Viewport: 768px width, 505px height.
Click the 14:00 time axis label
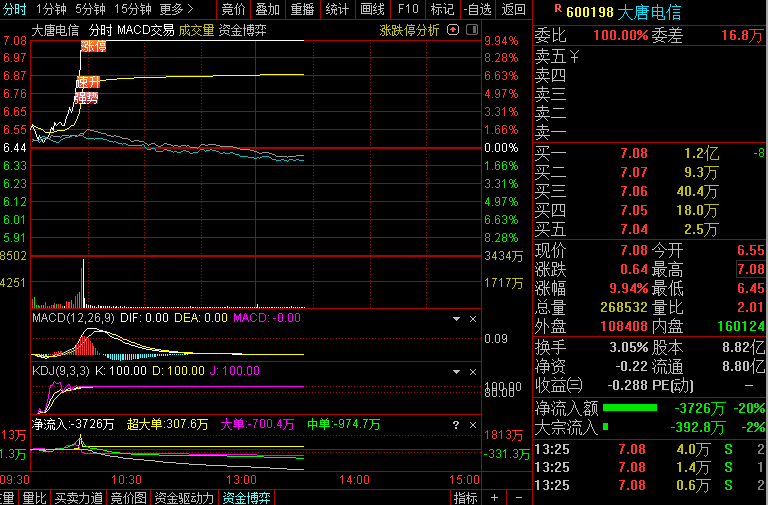pos(355,480)
